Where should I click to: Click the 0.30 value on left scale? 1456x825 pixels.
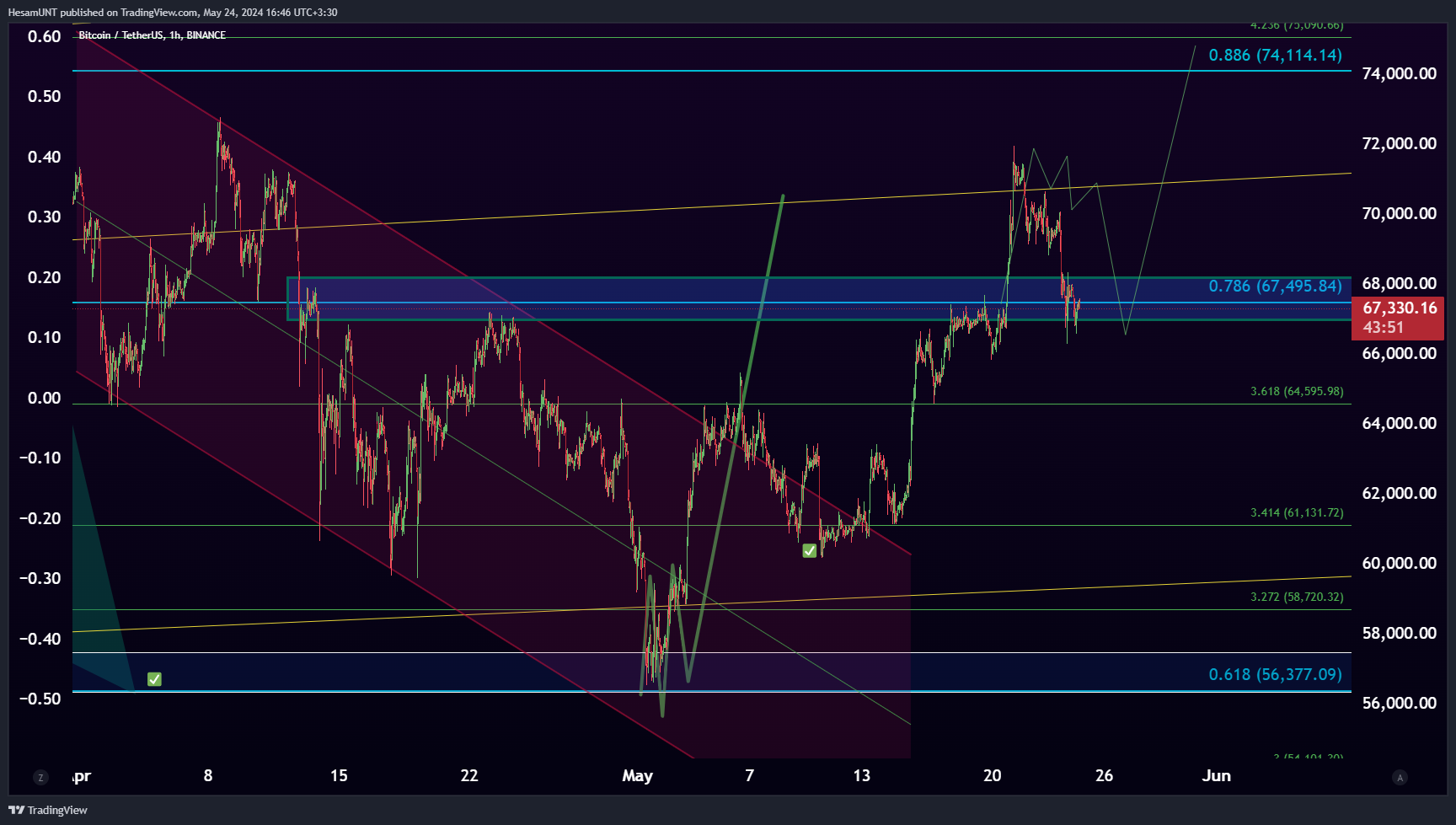click(x=45, y=217)
